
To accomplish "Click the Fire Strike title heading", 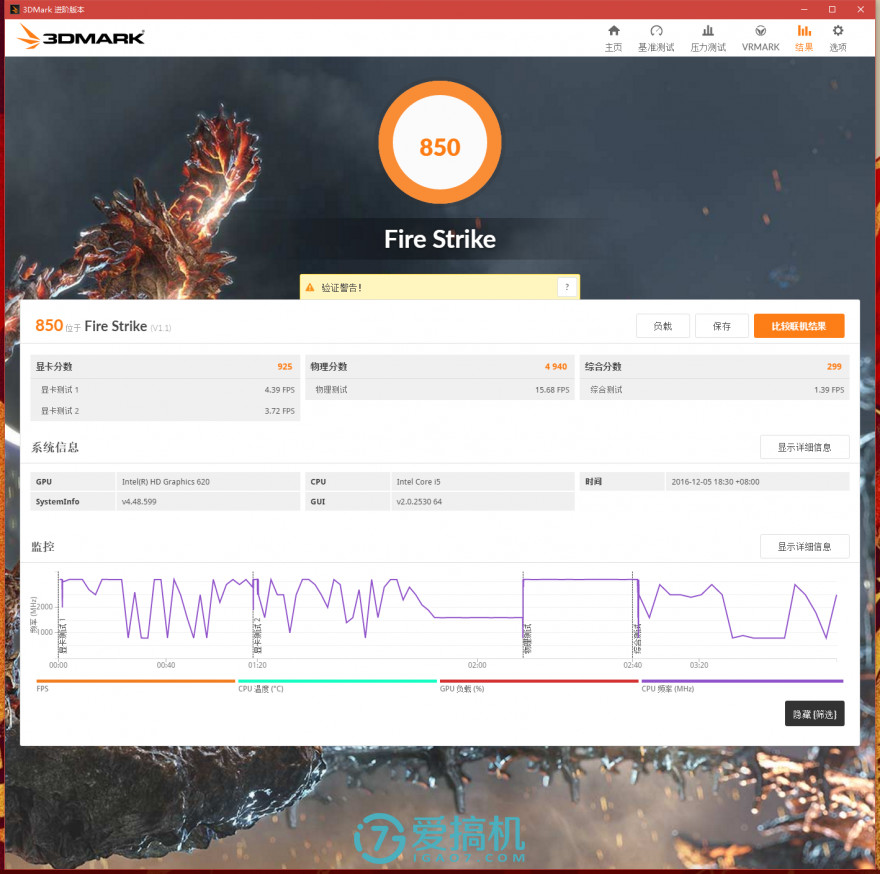I will pos(440,239).
